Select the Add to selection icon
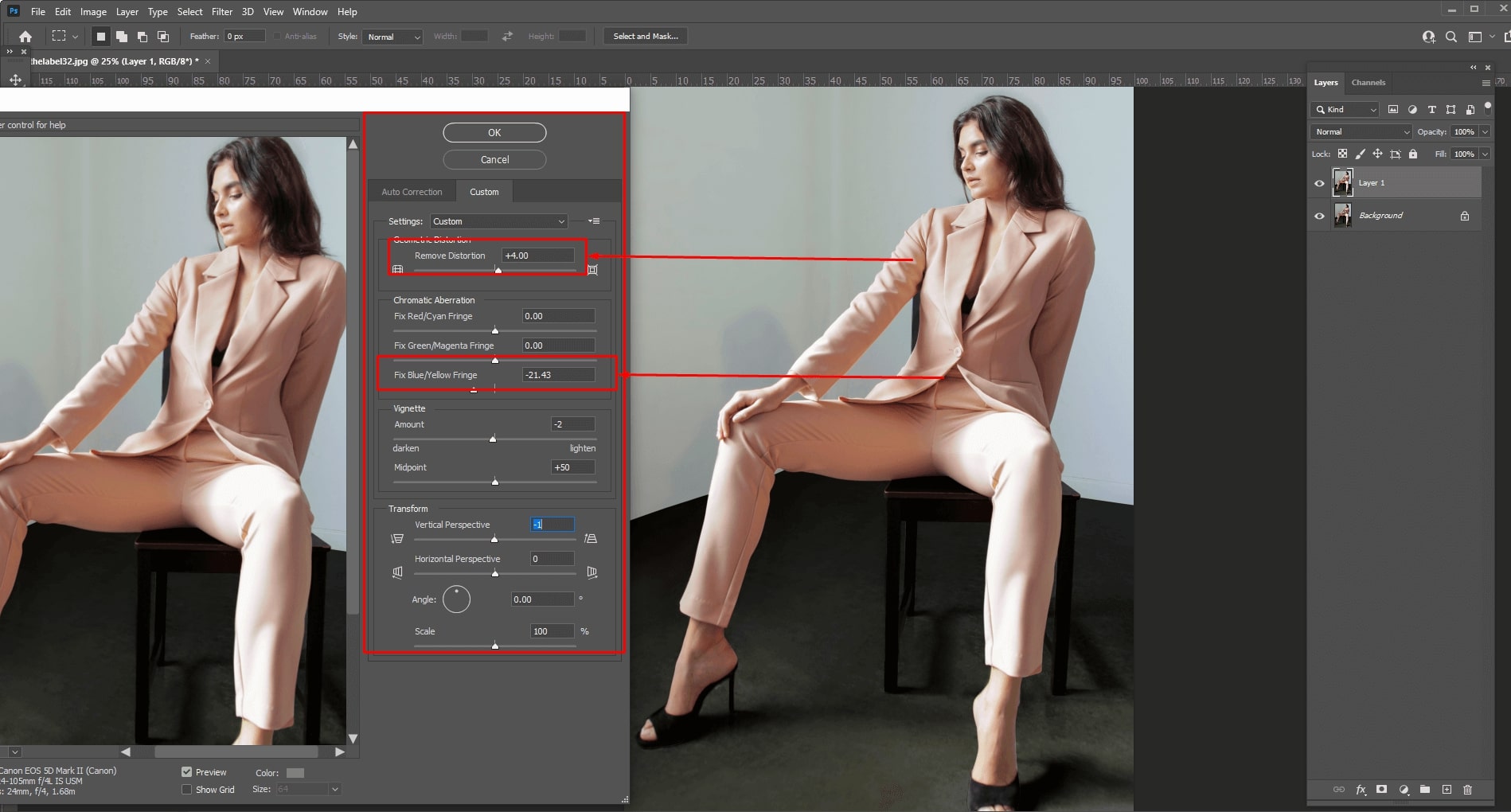1511x812 pixels. click(x=122, y=37)
